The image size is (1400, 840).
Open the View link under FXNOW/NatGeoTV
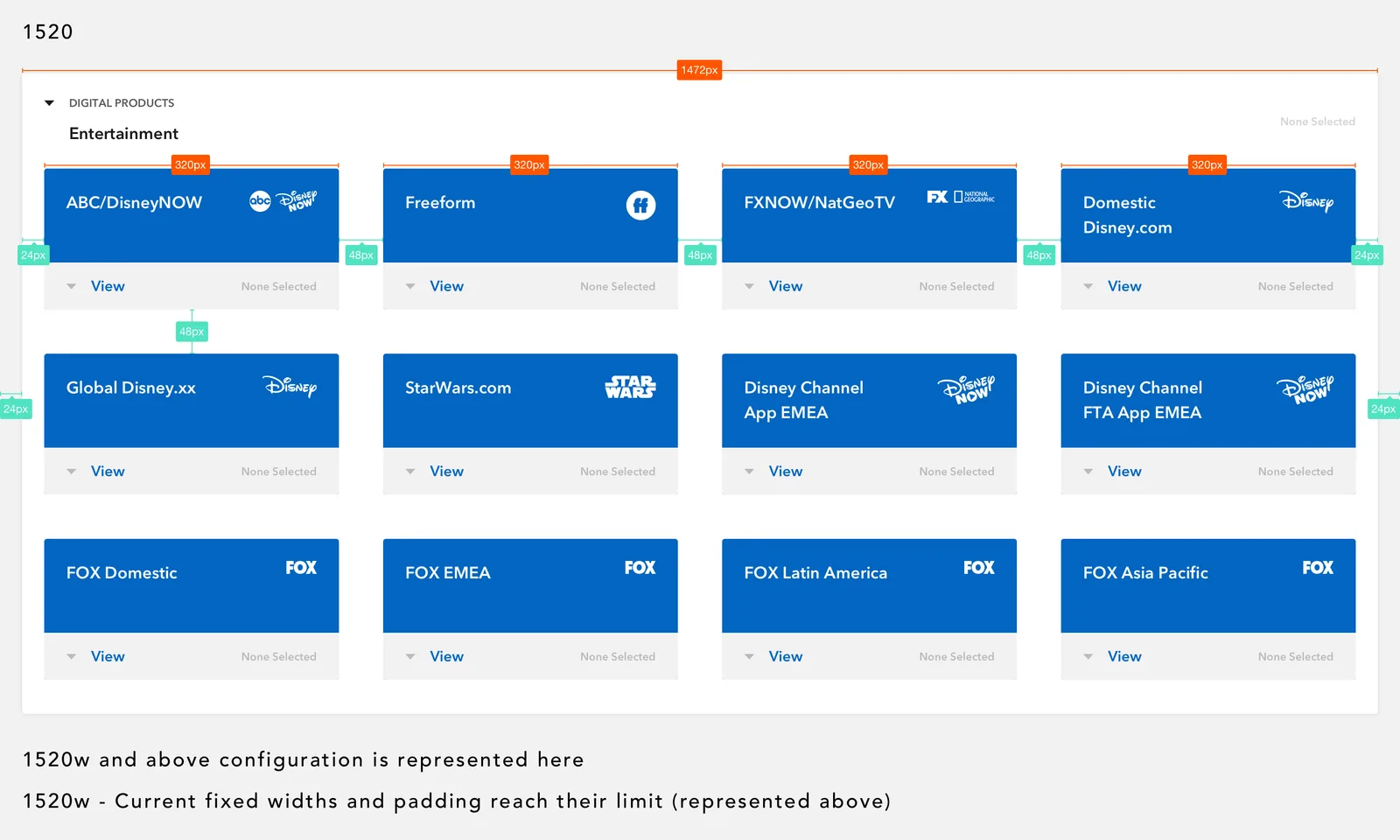[786, 286]
